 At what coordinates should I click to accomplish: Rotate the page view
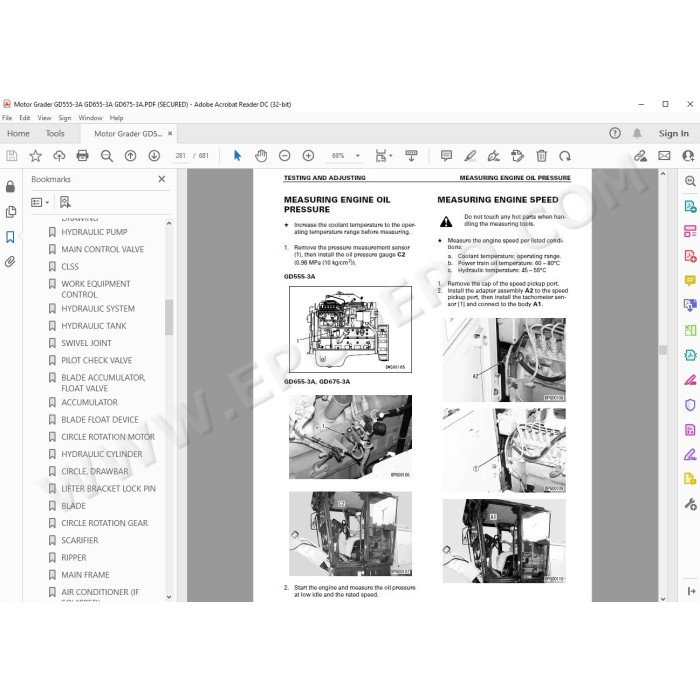(565, 156)
